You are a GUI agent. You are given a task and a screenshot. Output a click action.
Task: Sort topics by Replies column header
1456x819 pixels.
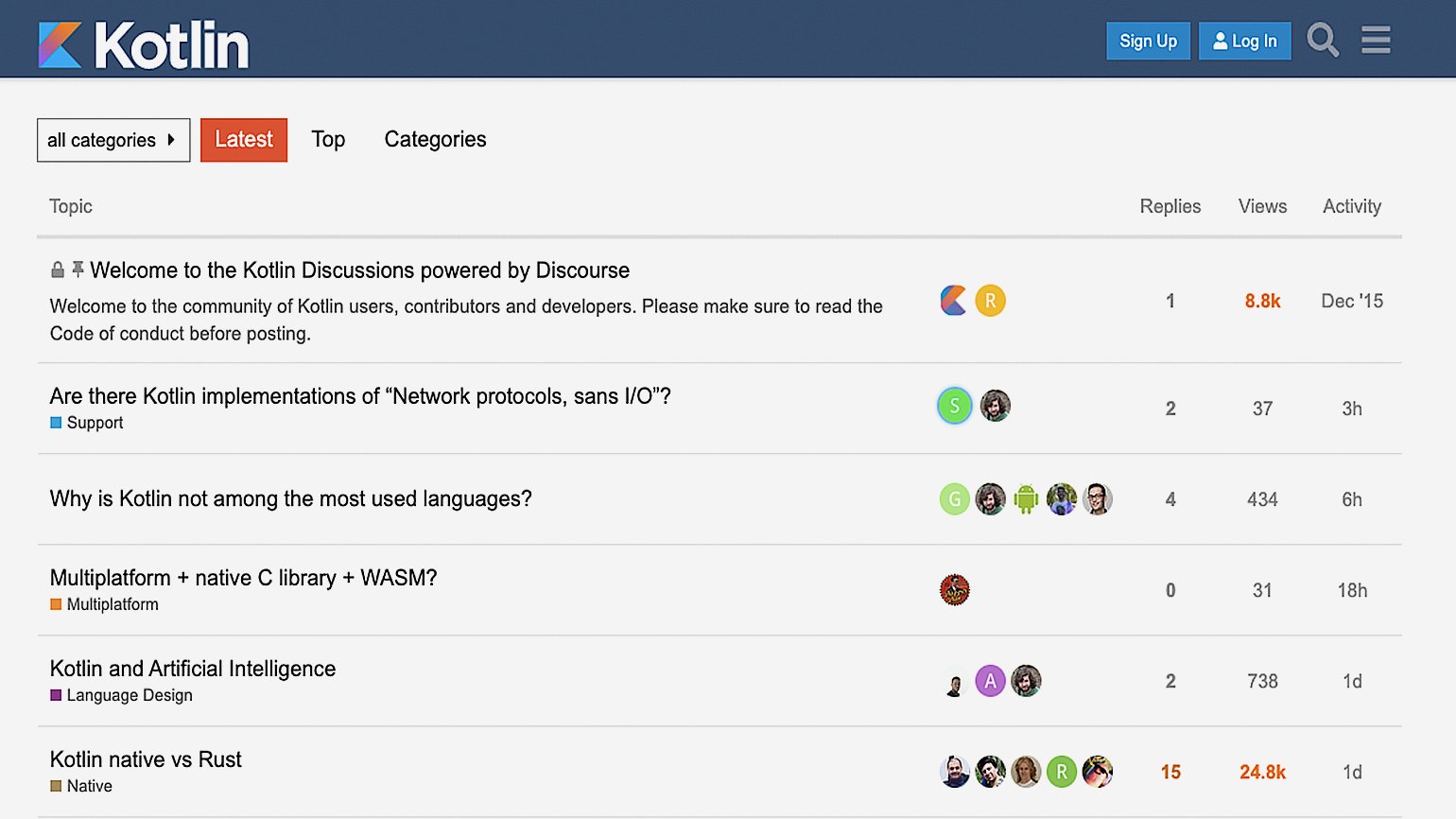click(x=1170, y=206)
